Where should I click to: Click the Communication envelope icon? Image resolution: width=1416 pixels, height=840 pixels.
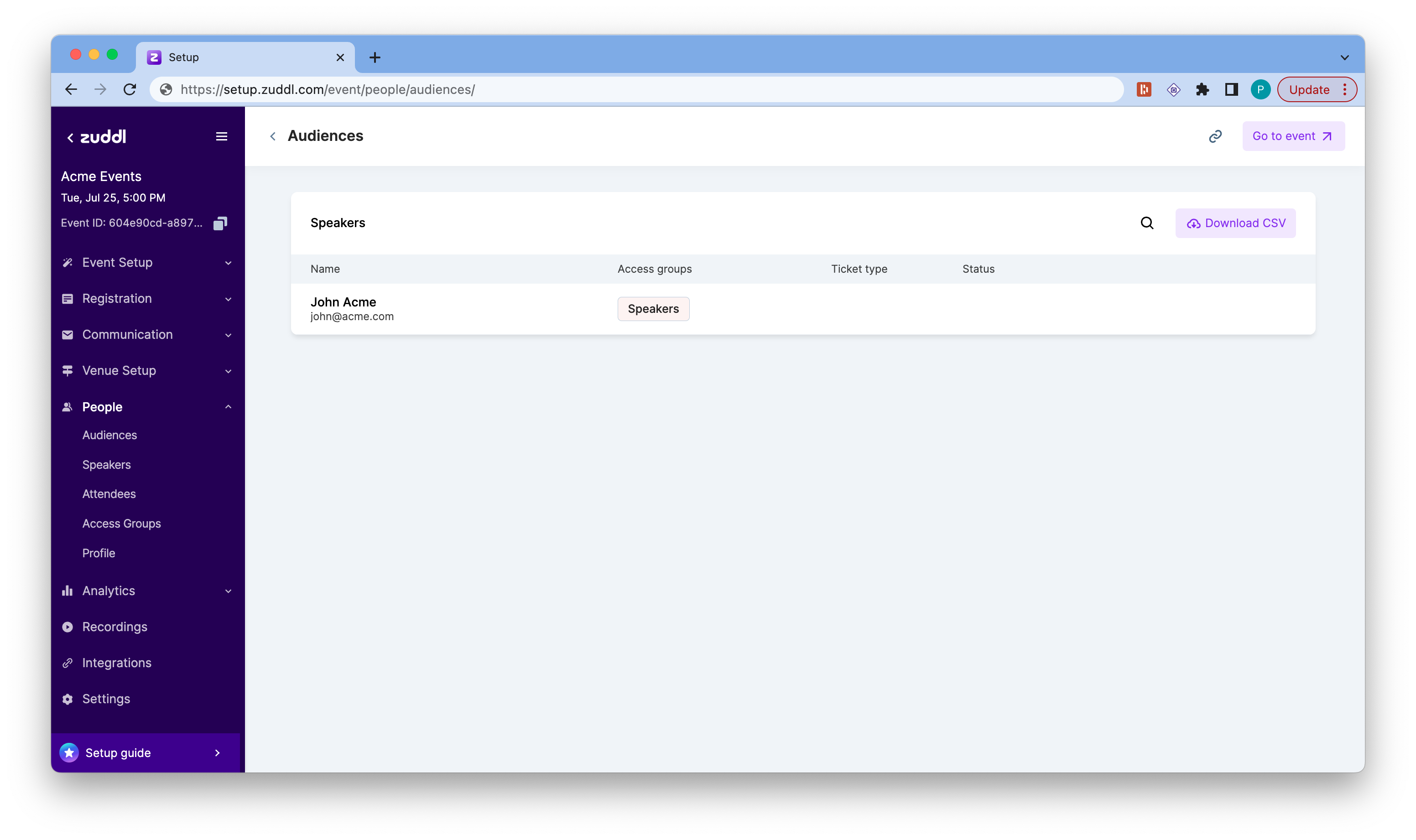tap(68, 335)
